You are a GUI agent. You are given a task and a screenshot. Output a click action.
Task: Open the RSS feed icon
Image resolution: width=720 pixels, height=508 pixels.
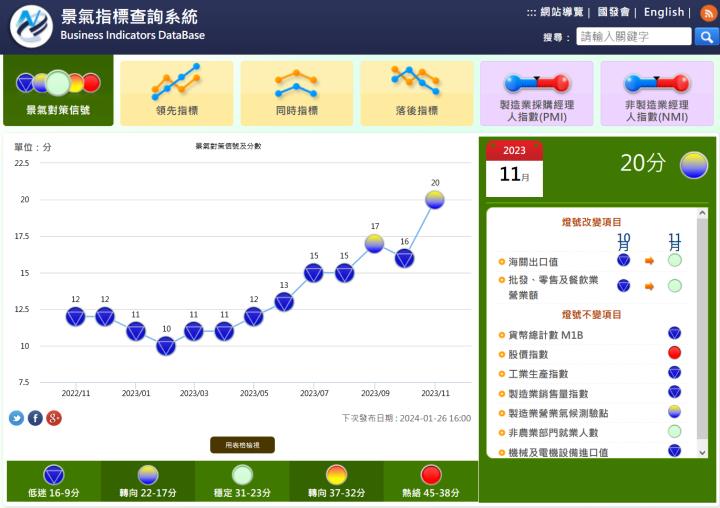(709, 13)
